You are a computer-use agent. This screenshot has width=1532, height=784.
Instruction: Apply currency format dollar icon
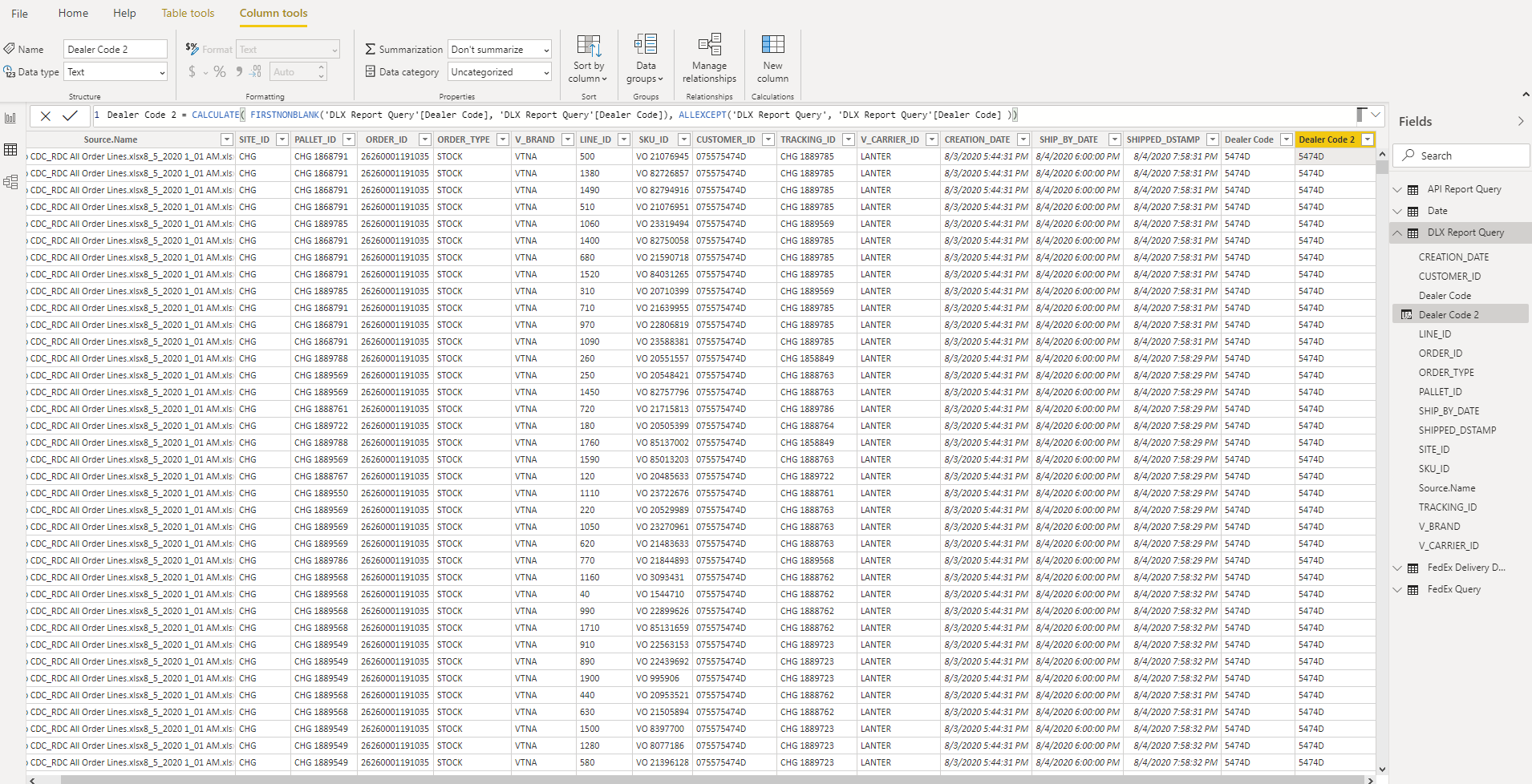(x=192, y=72)
